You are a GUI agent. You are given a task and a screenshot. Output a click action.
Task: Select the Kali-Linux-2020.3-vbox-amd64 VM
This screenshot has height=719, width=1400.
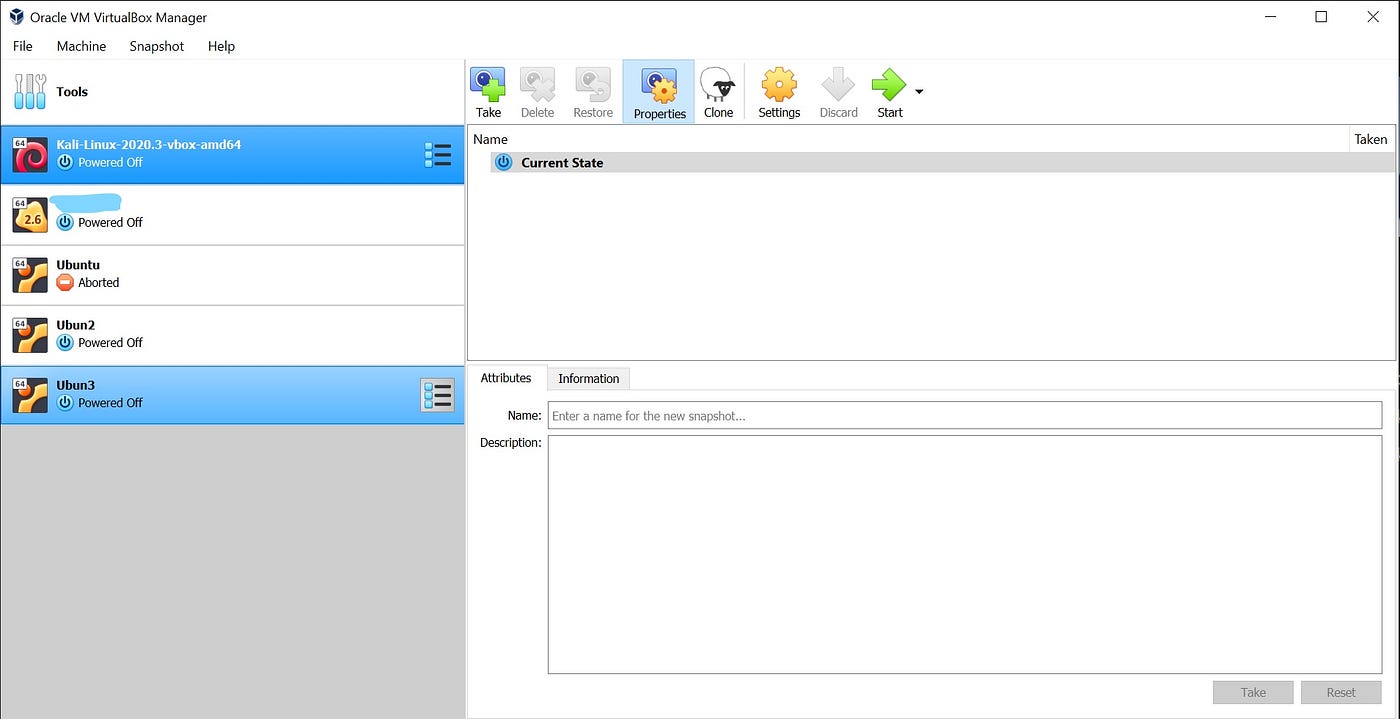pos(232,155)
